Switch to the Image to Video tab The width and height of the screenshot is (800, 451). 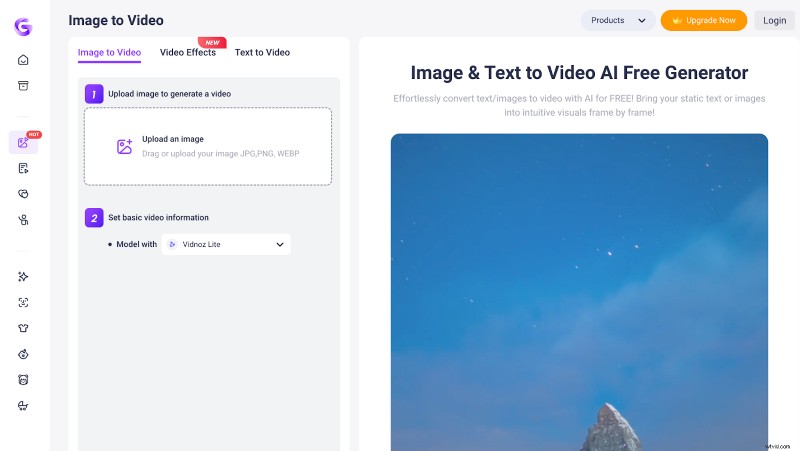point(109,52)
